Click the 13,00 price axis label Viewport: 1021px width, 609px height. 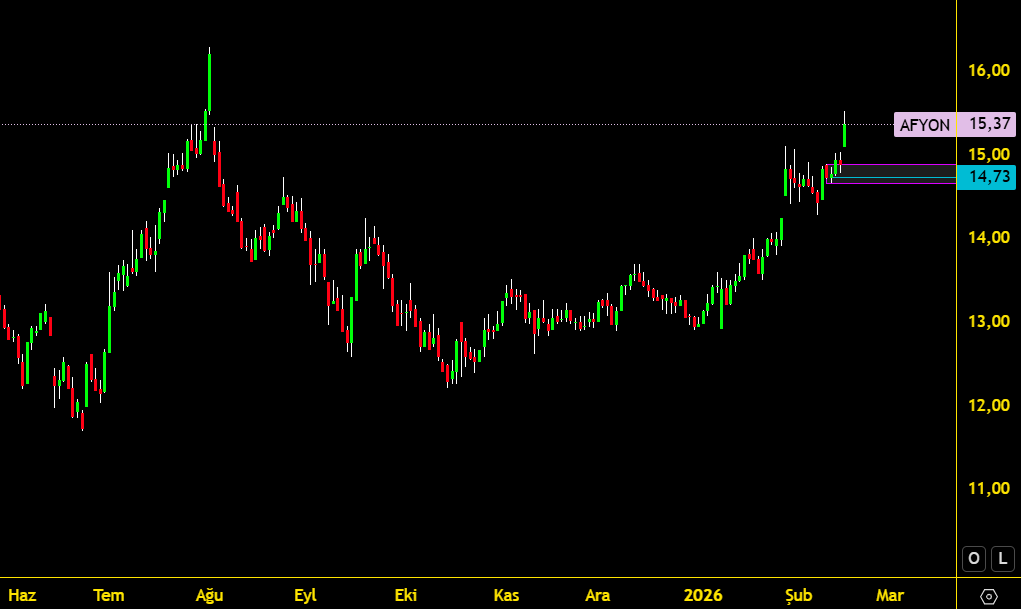click(988, 321)
